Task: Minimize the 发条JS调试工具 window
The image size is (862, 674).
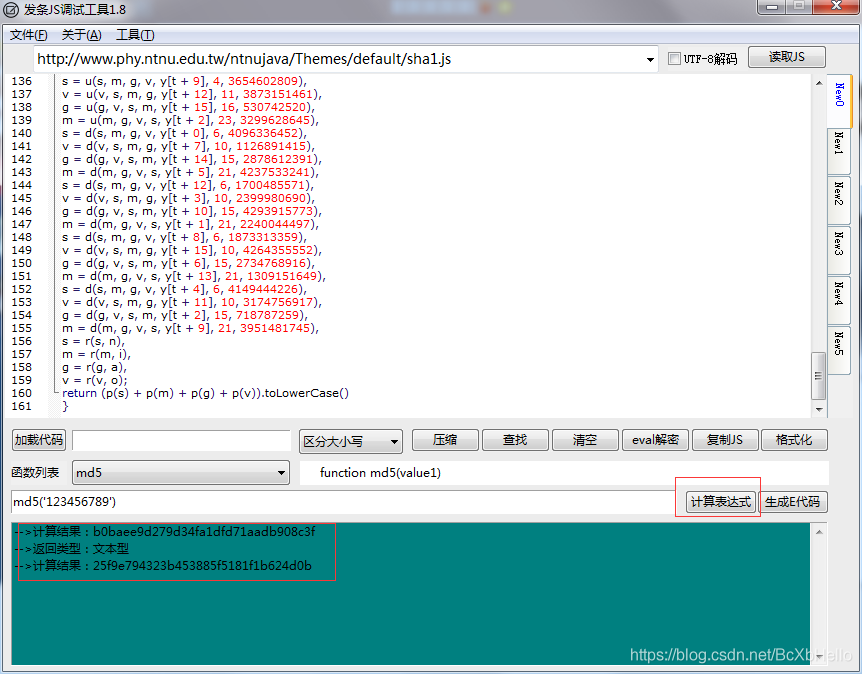Action: coord(772,7)
